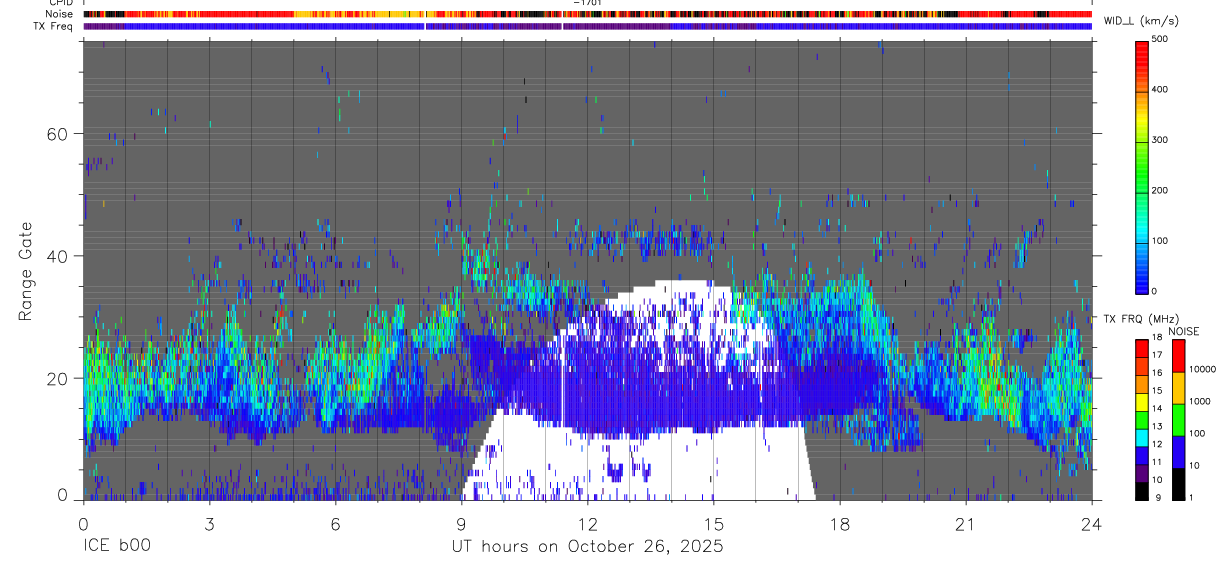1228x567 pixels.
Task: Click the '11' MHz tick on the TX FRQ legend
Action: tap(1159, 462)
